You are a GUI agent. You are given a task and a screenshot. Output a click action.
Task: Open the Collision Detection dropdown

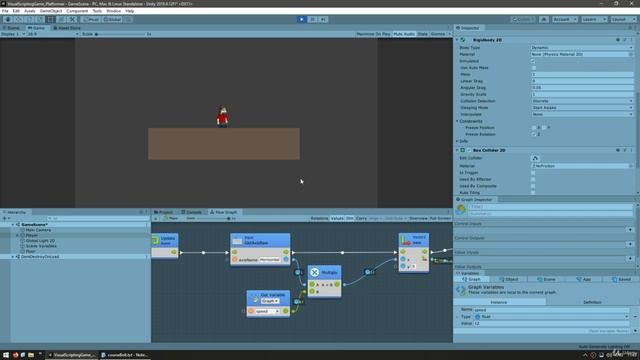point(582,101)
